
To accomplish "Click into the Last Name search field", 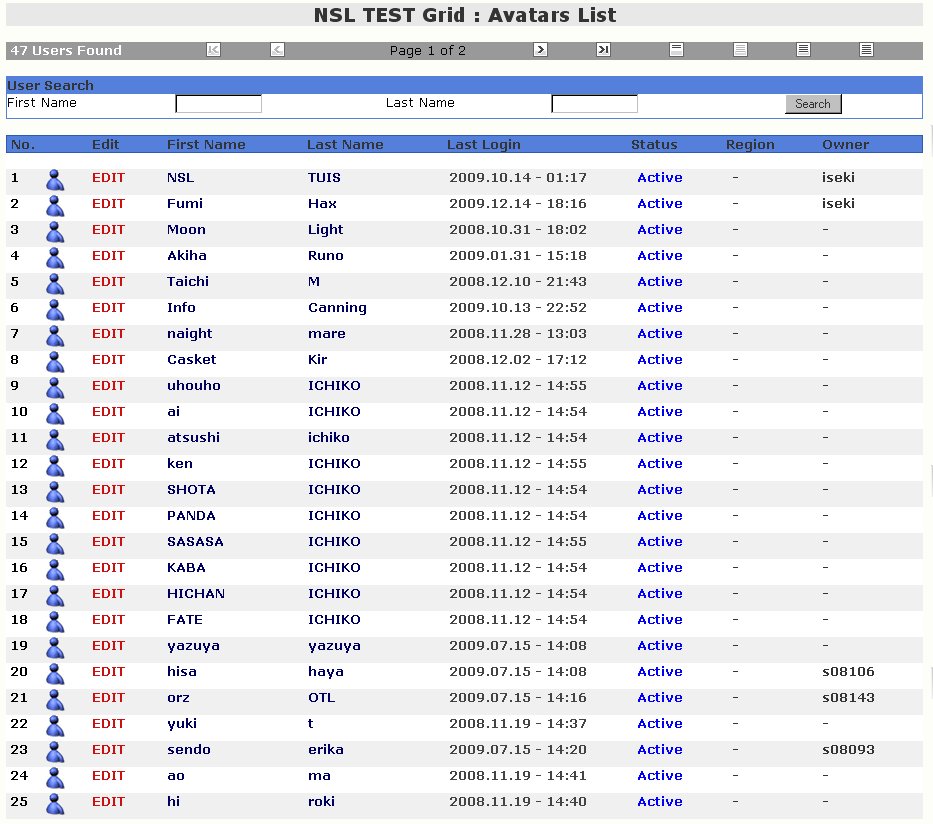I will [x=594, y=104].
